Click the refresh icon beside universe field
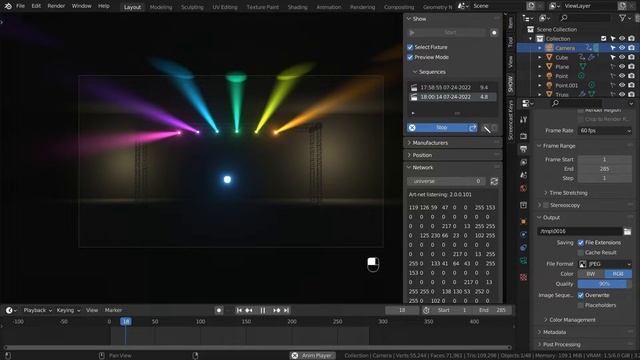 (x=494, y=181)
